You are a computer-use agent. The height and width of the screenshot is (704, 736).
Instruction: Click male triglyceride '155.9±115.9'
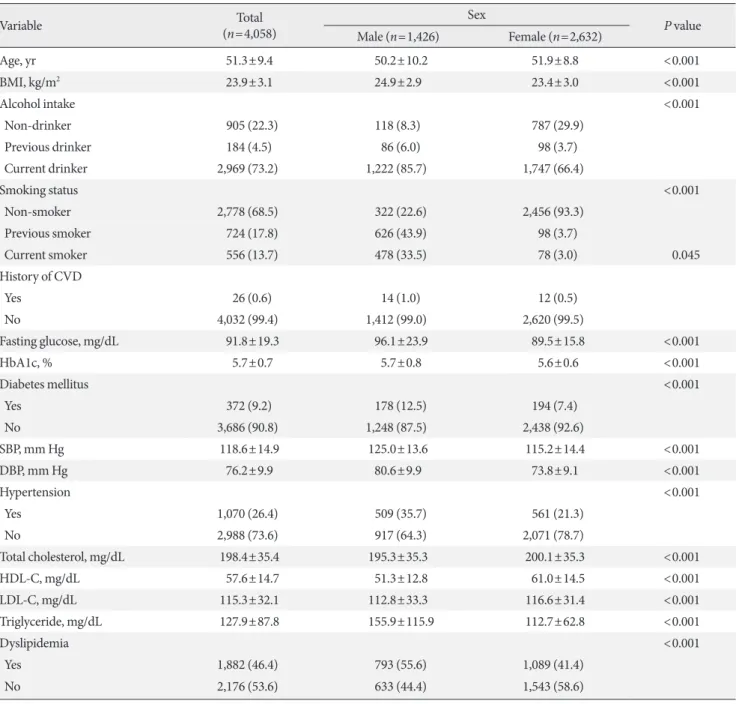401,622
